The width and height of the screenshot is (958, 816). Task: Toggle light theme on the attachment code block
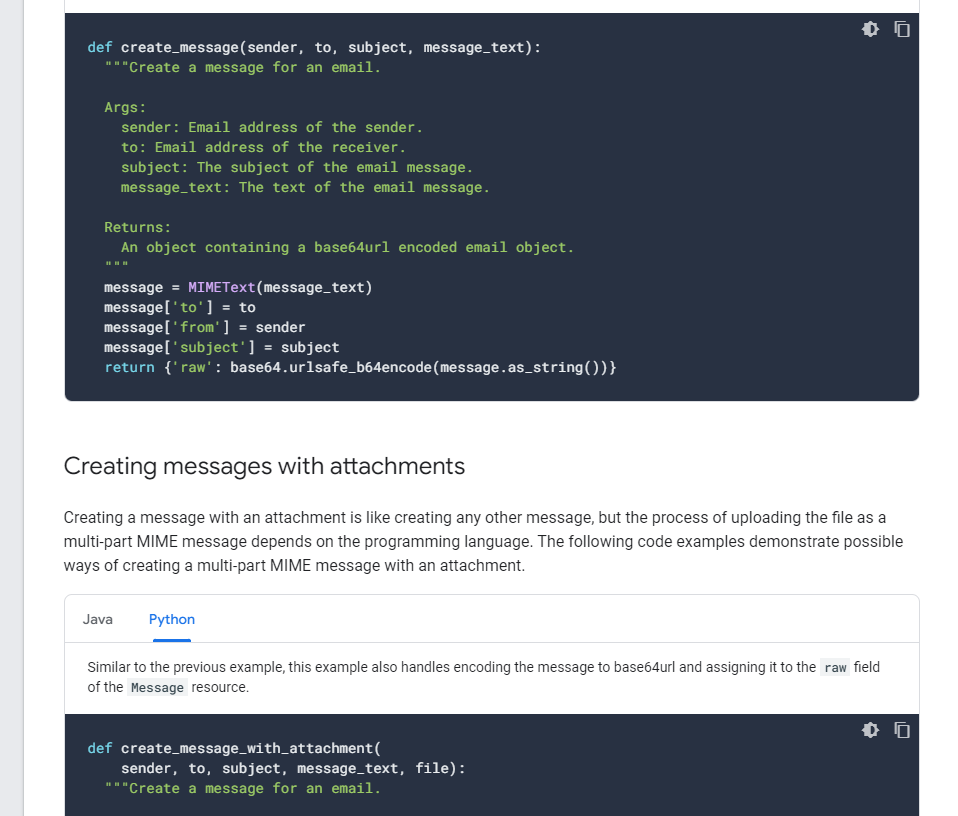(x=870, y=730)
